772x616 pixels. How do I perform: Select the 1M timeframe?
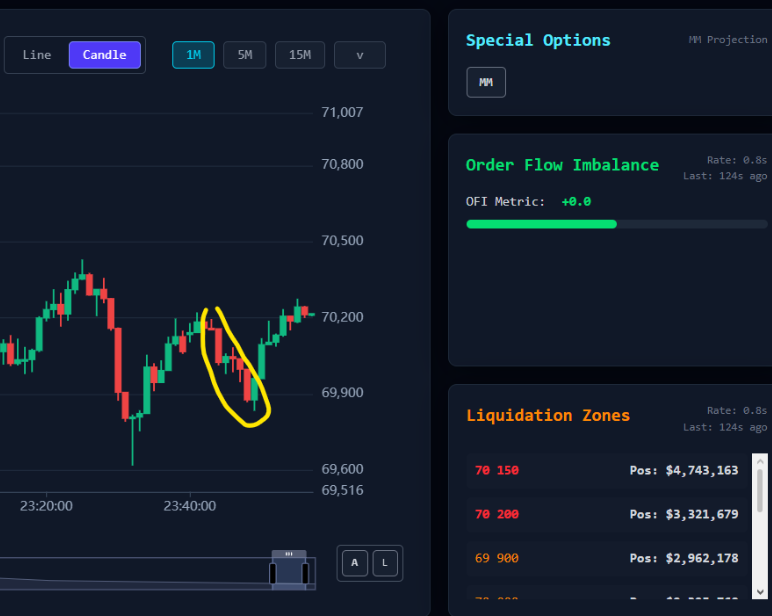click(x=193, y=55)
